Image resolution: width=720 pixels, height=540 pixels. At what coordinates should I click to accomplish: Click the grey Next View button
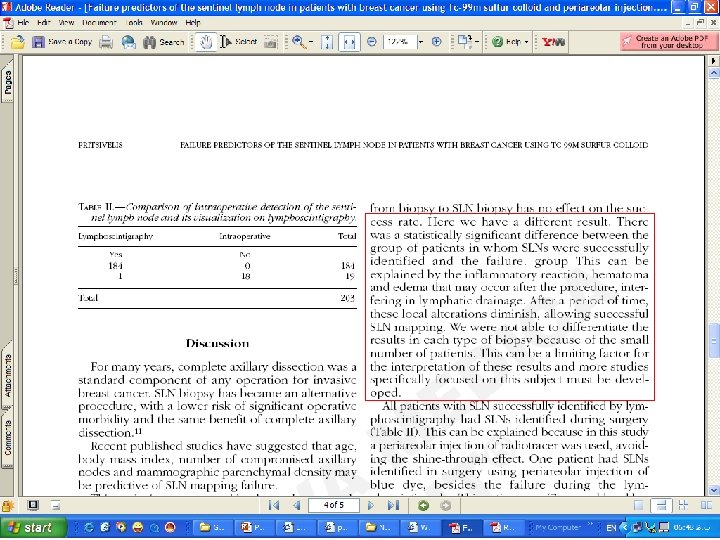(445, 506)
